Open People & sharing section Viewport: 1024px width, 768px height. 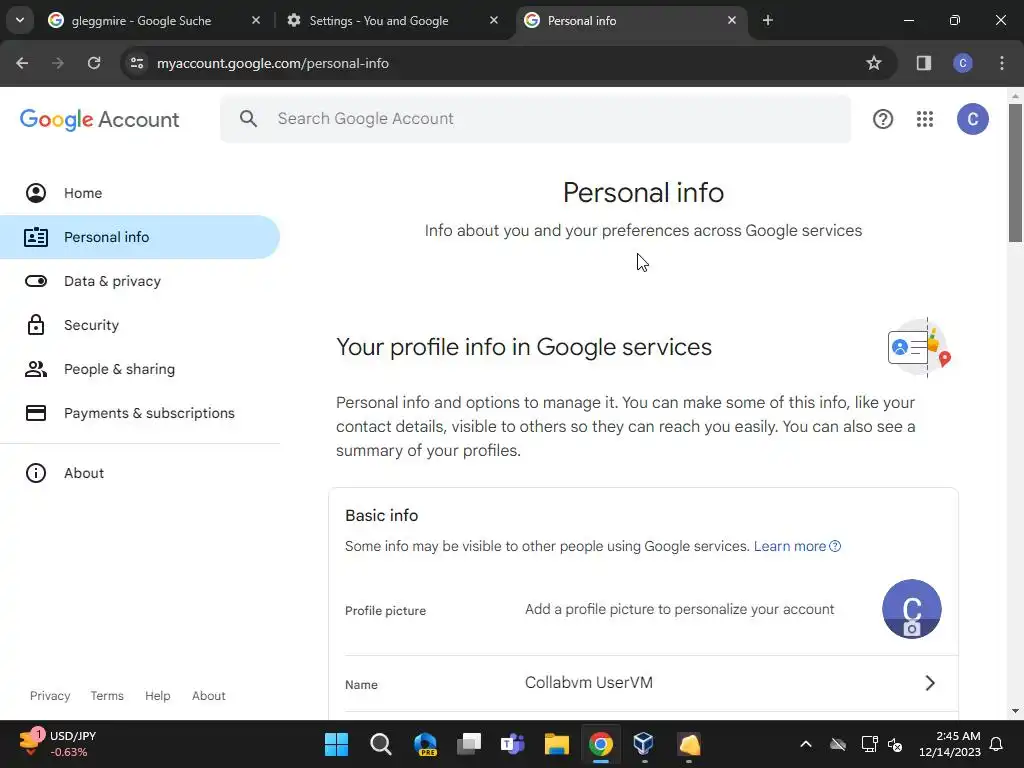pyautogui.click(x=140, y=369)
